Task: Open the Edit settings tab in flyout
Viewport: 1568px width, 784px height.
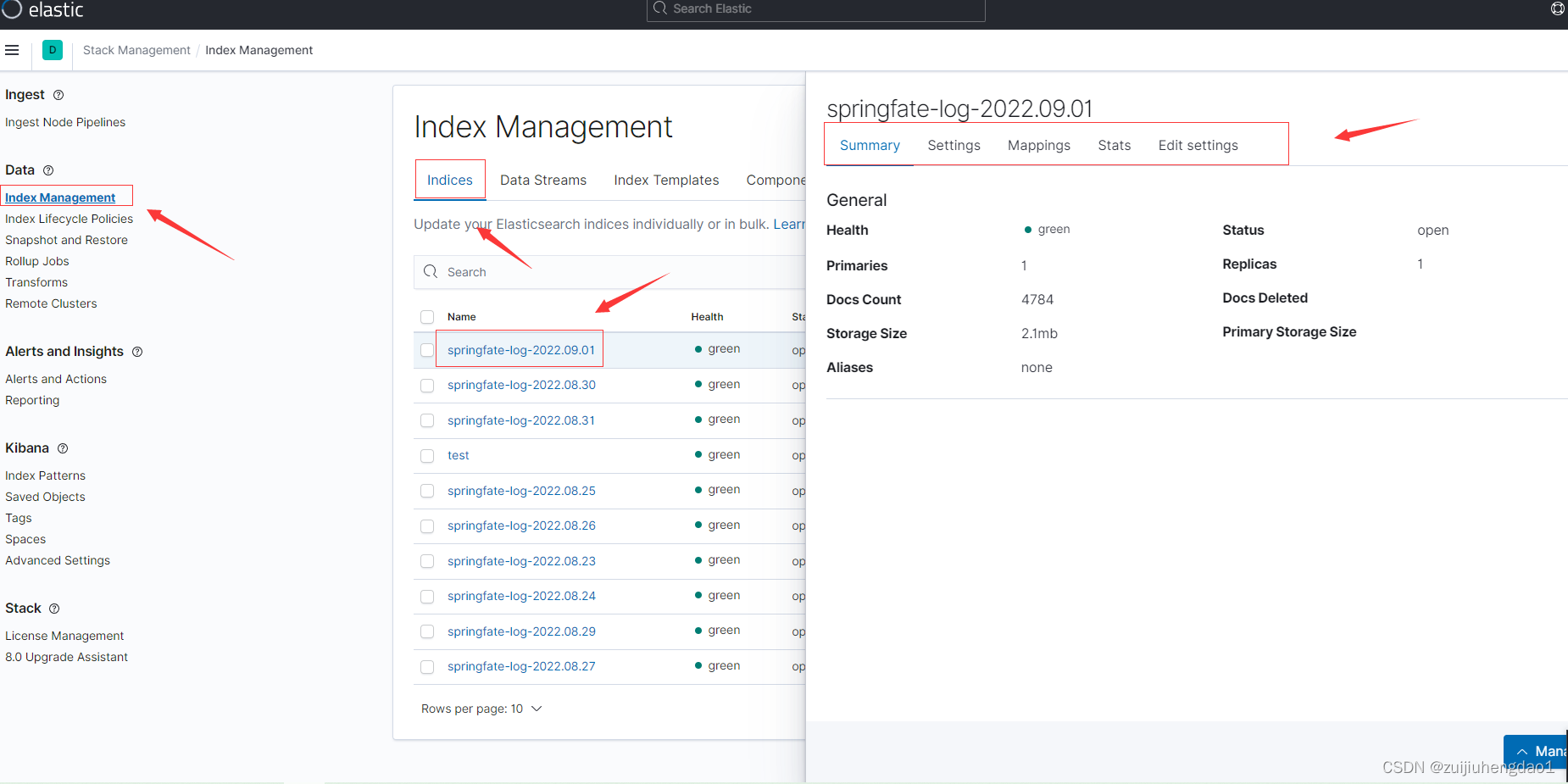Action: (1198, 145)
